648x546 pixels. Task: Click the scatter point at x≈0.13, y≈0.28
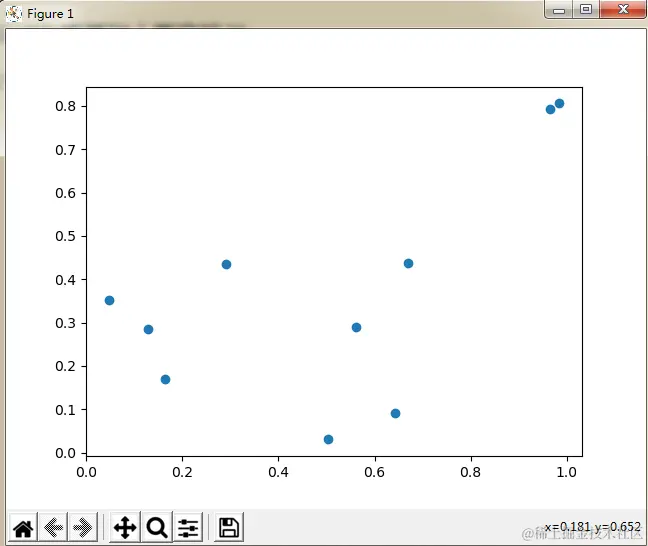(148, 329)
